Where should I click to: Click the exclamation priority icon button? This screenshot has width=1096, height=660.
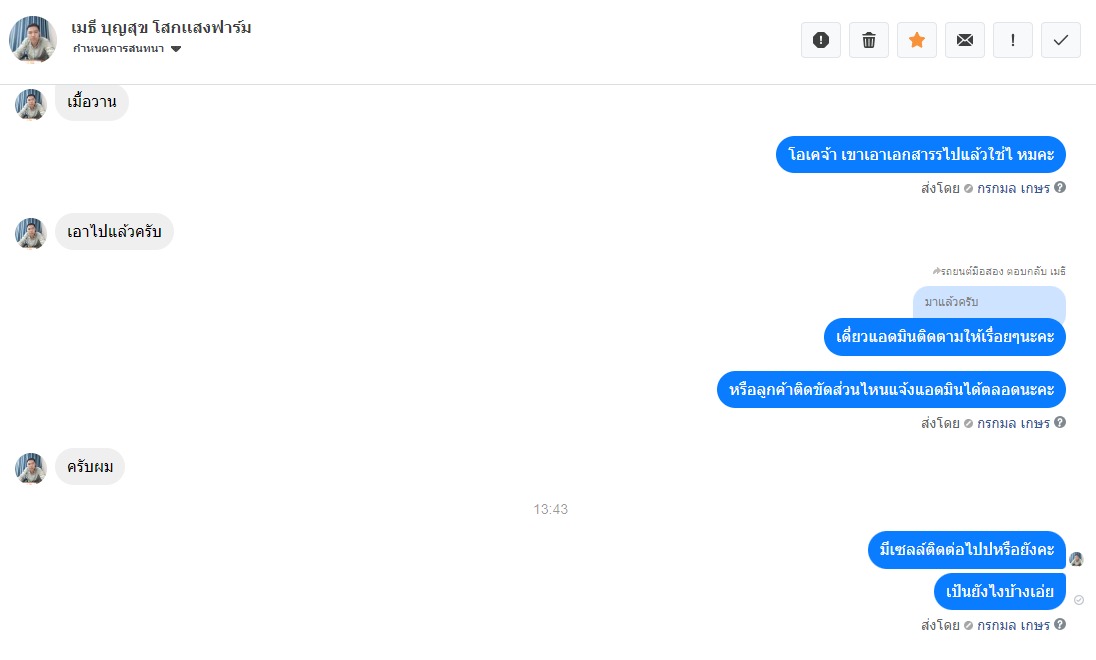tap(1013, 40)
